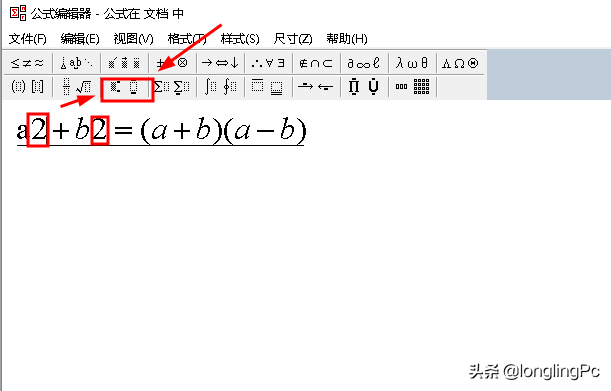Screen dimensions: 611x391
Task: Open subscript and superscript templates palette
Action: click(x=124, y=87)
